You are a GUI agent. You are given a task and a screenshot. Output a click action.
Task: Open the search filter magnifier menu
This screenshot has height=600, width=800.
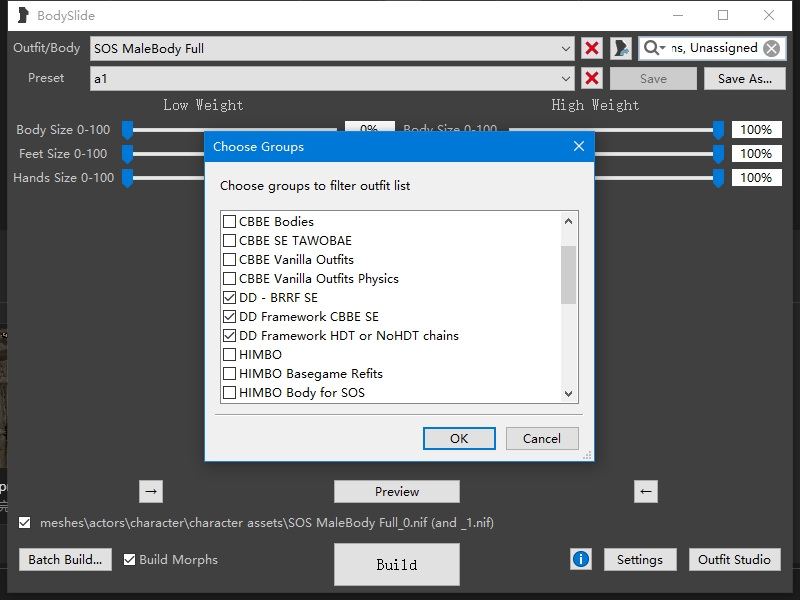click(x=654, y=48)
